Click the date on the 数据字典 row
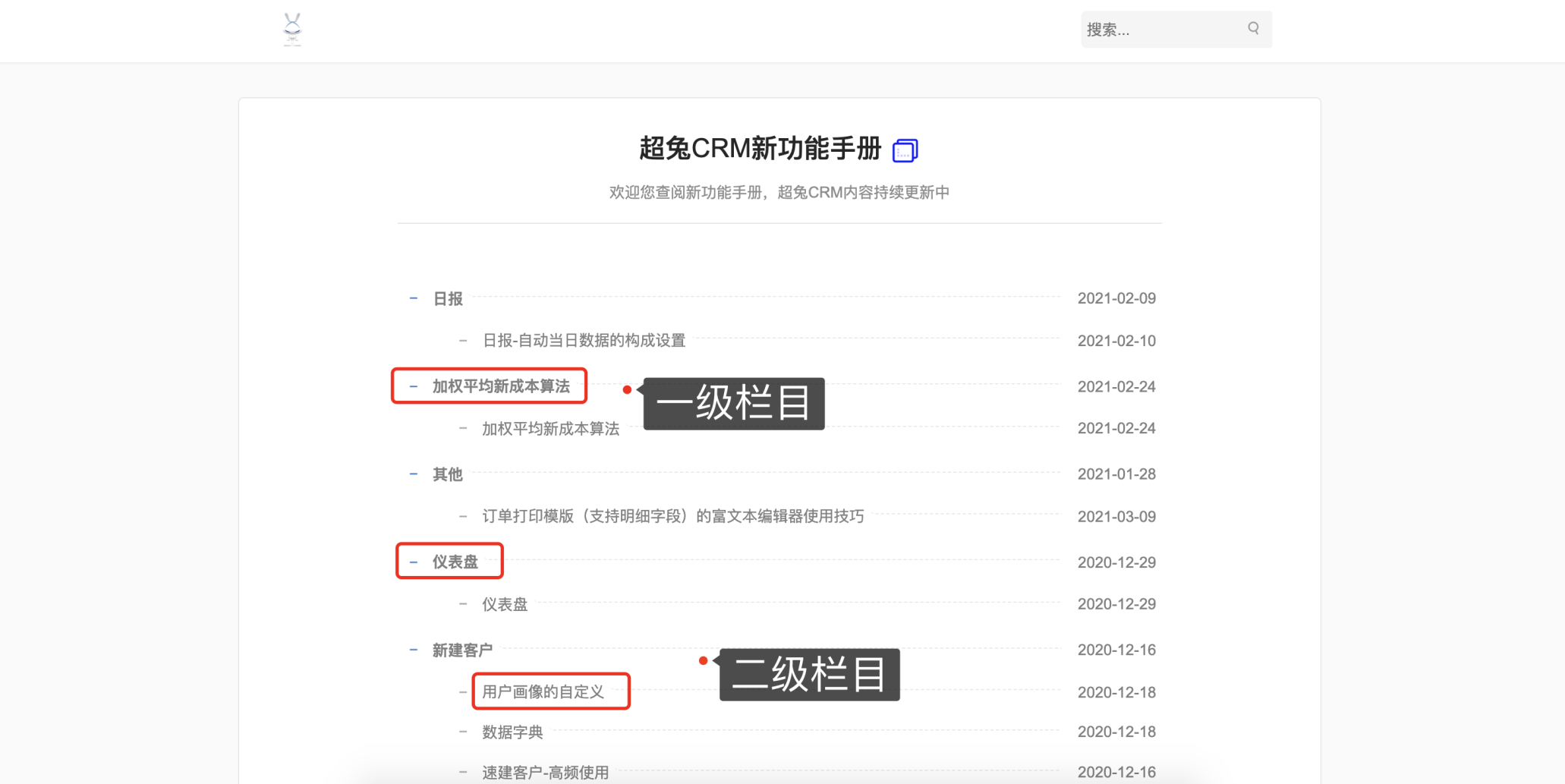Viewport: 1565px width, 784px height. click(x=1116, y=732)
